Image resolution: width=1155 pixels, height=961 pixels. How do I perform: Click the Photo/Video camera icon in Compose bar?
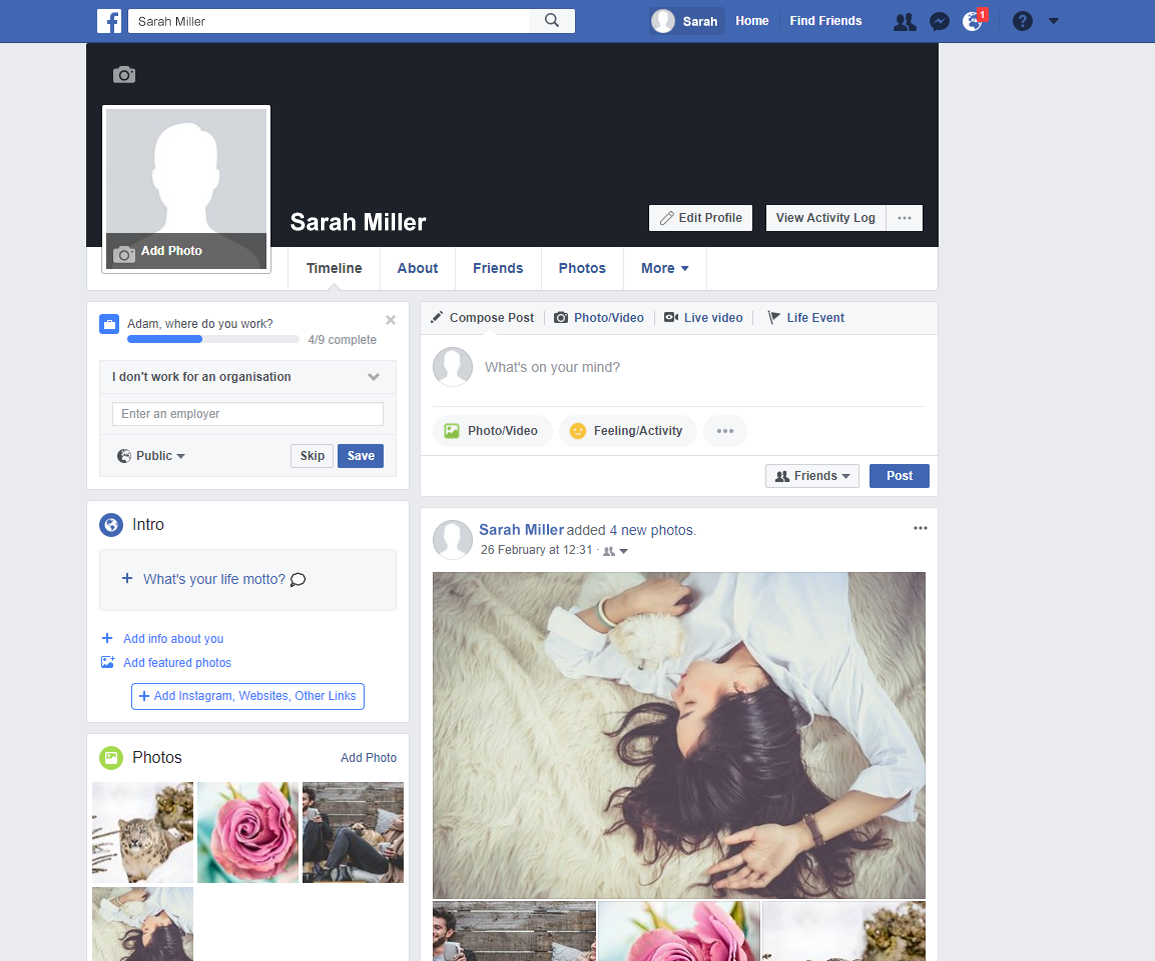point(561,317)
